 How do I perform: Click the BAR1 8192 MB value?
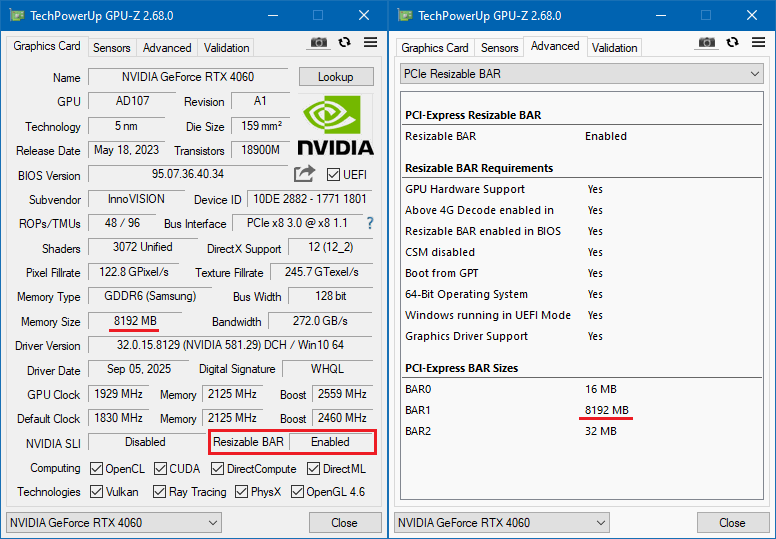pyautogui.click(x=607, y=410)
